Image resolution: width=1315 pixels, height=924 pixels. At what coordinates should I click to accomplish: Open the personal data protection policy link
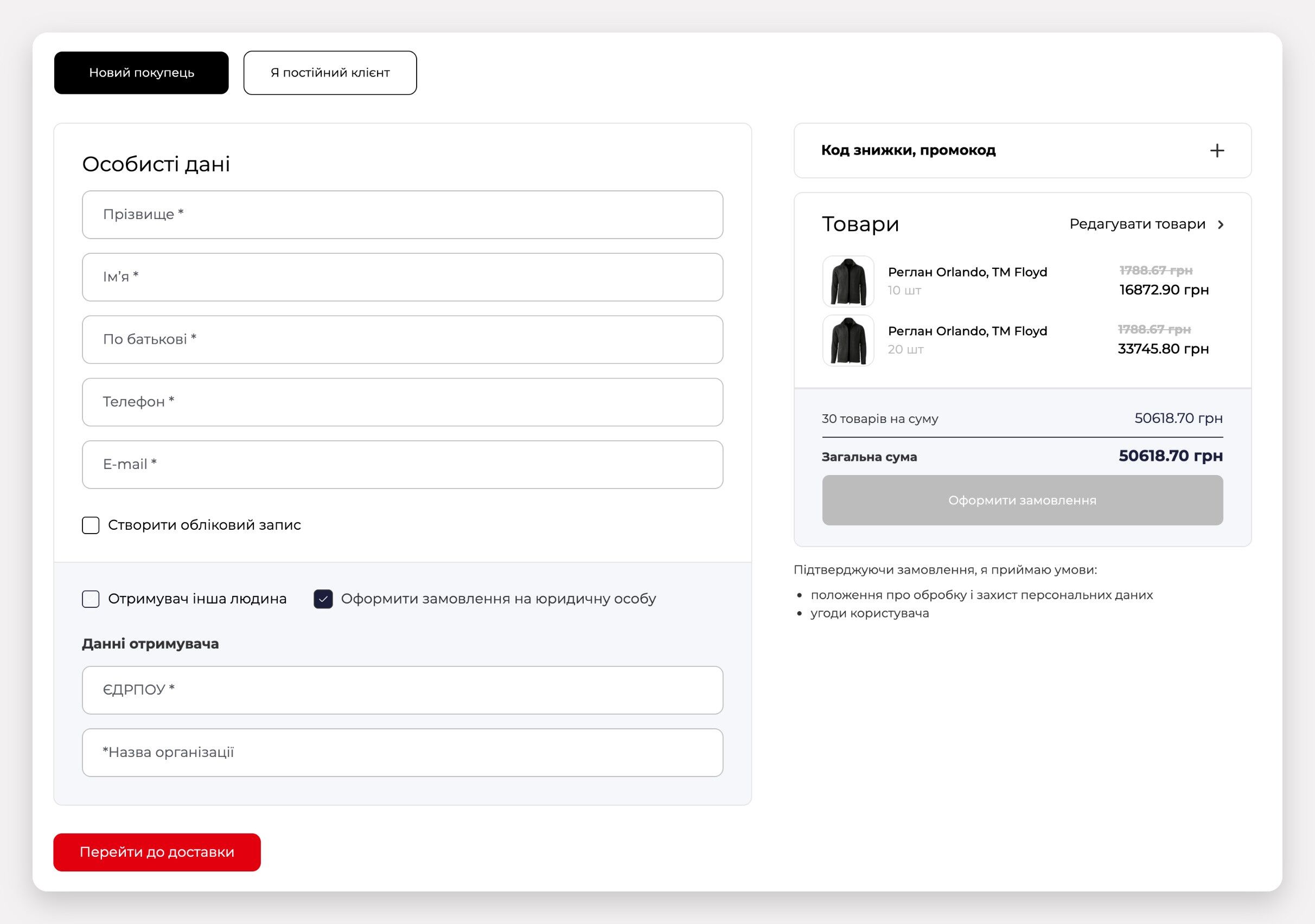(x=982, y=595)
